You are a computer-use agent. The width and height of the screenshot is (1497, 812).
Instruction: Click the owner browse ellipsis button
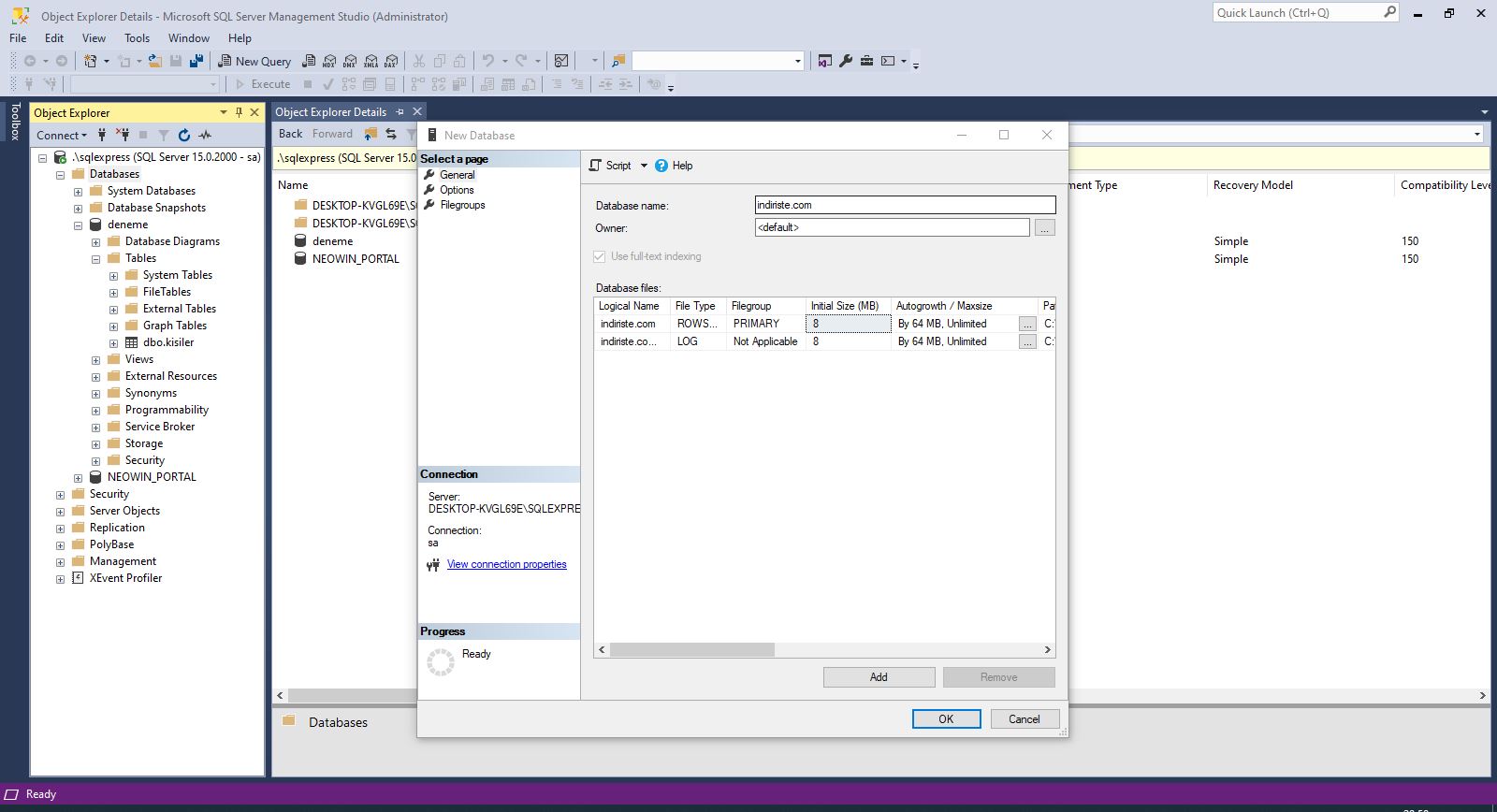pyautogui.click(x=1044, y=227)
